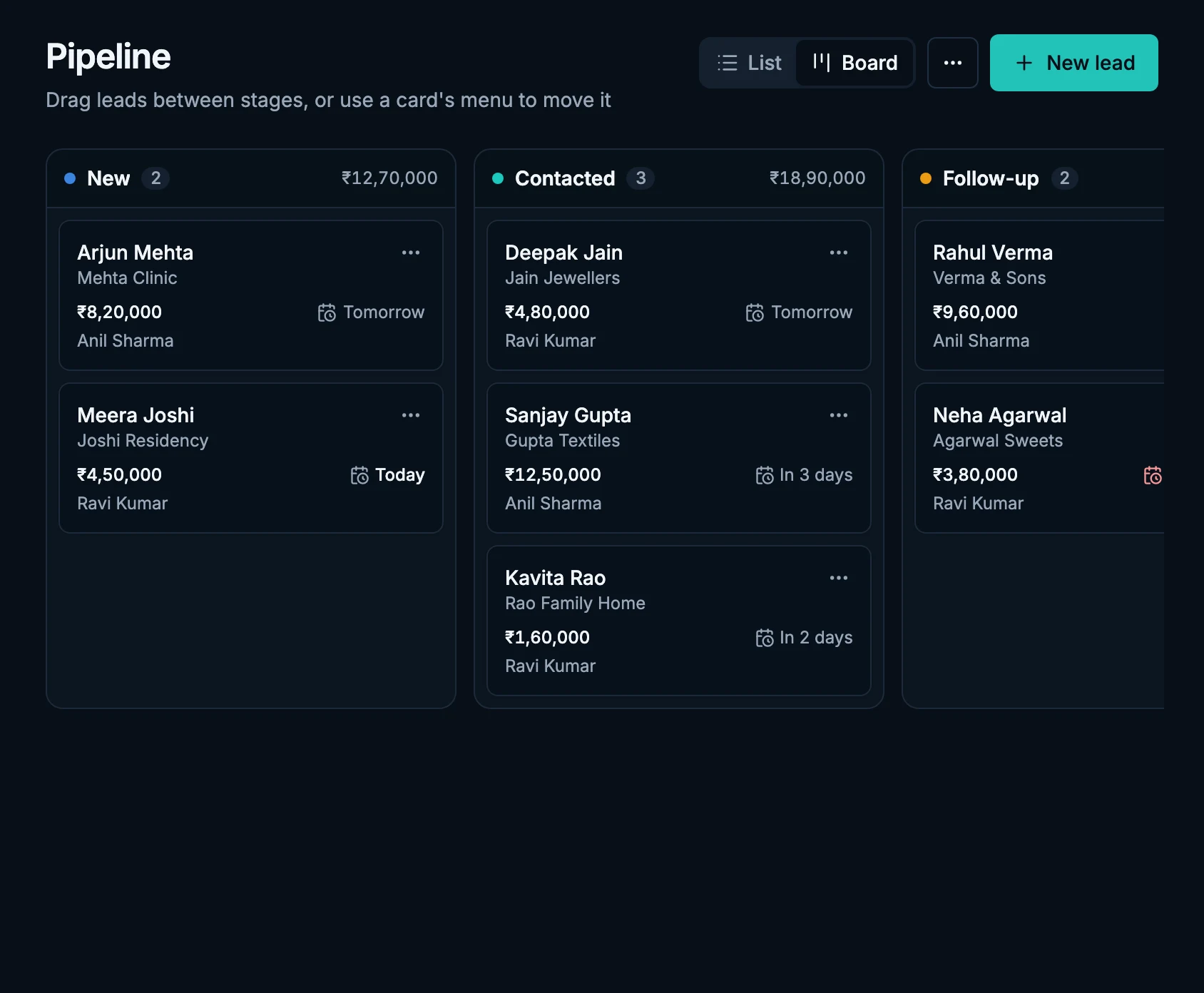Open Deepak Jain card's three-dot menu

point(839,253)
